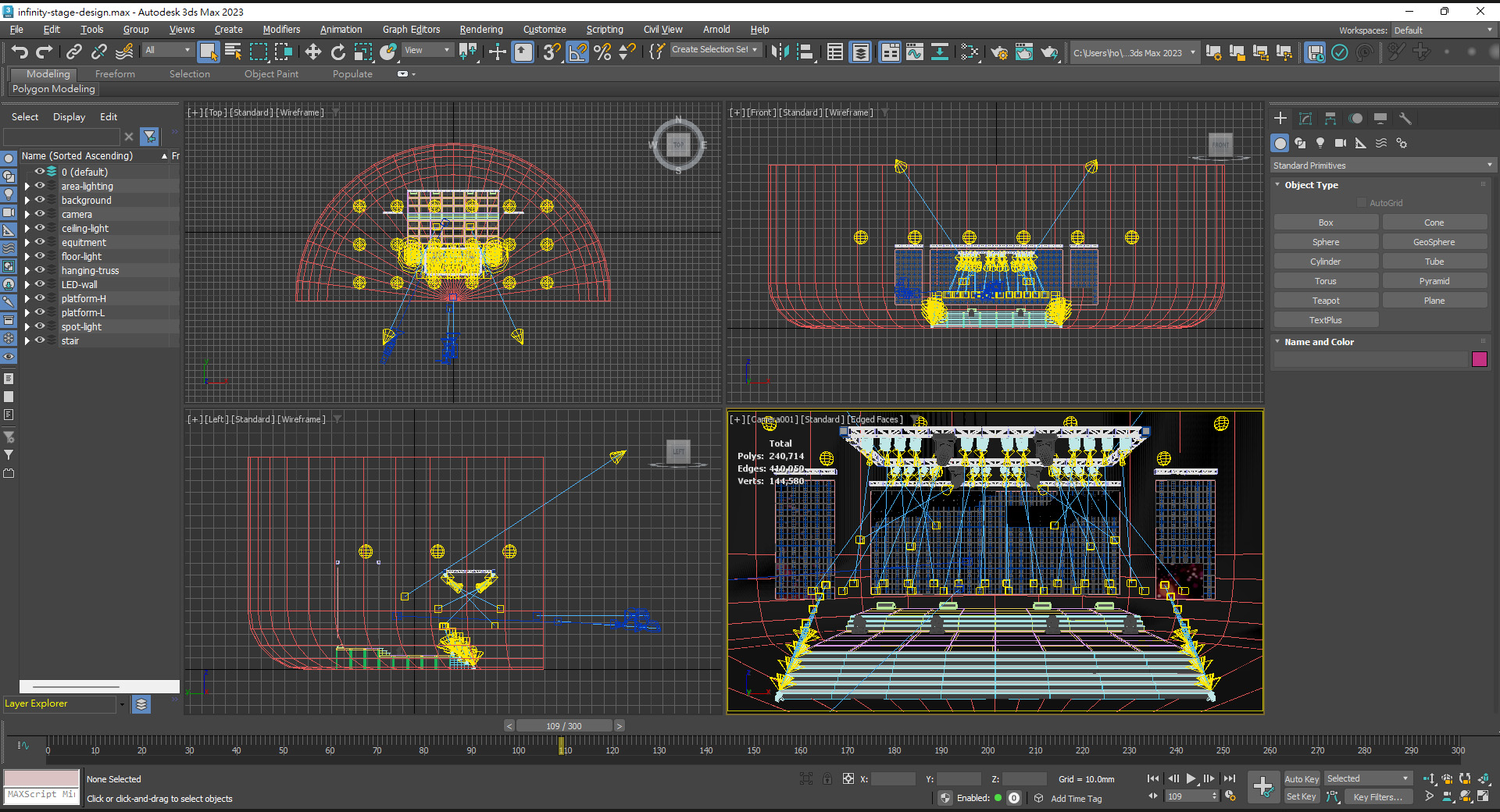Click the Auto Key button

pos(1301,779)
